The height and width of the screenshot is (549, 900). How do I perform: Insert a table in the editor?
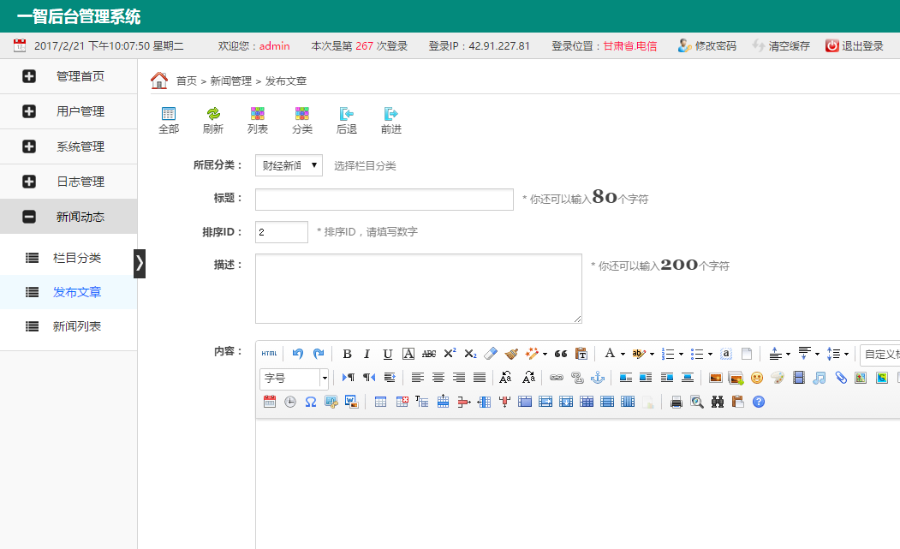click(380, 402)
